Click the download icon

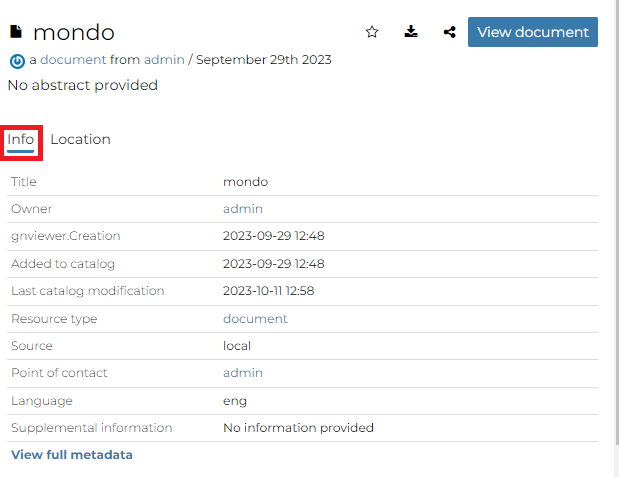pyautogui.click(x=411, y=32)
